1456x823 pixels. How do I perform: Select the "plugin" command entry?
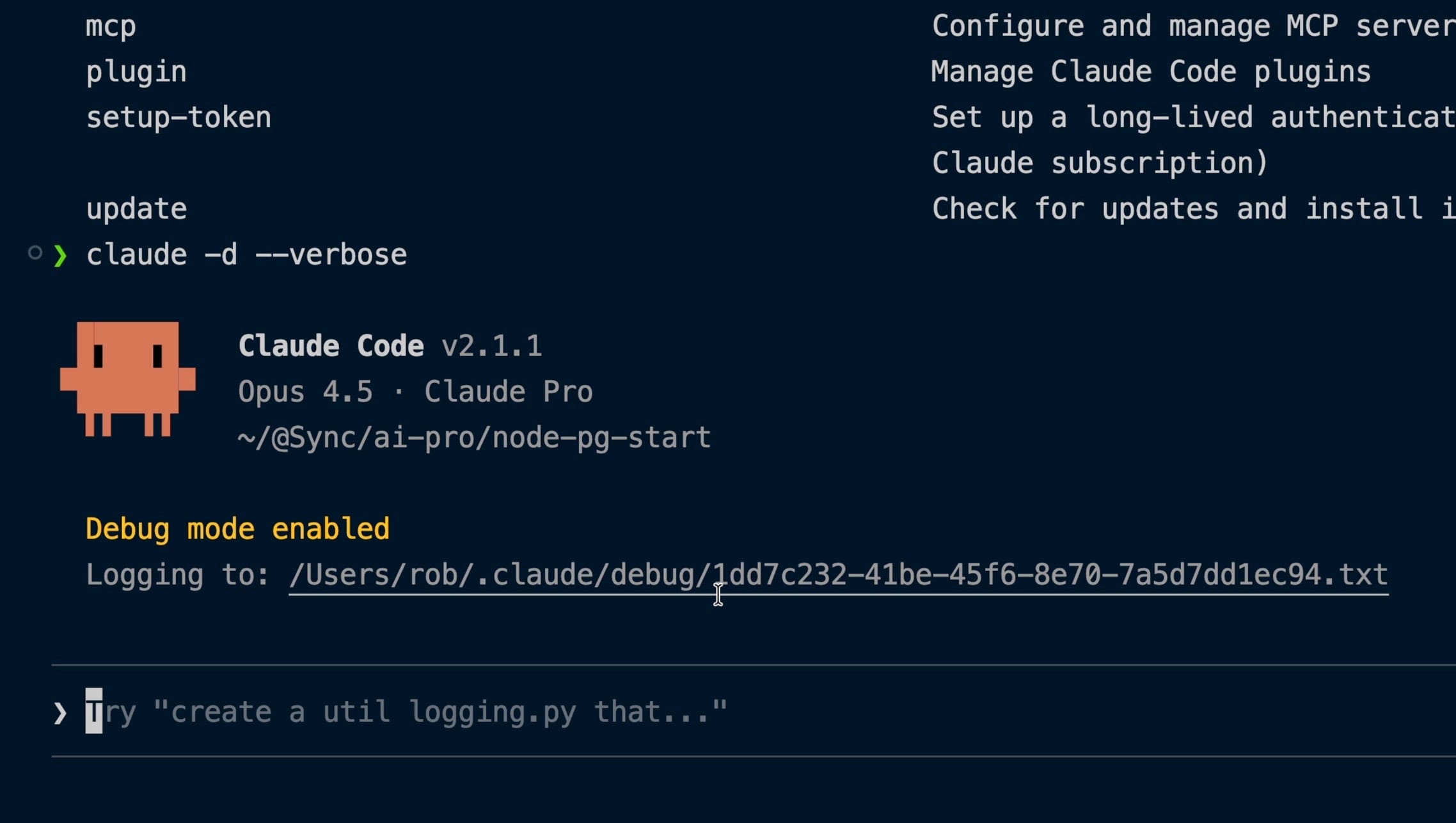[136, 72]
